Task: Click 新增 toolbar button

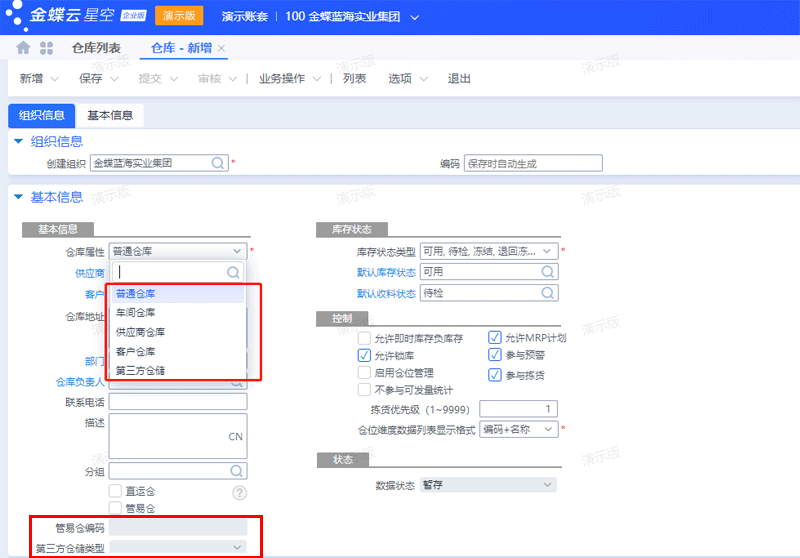Action: pos(31,79)
